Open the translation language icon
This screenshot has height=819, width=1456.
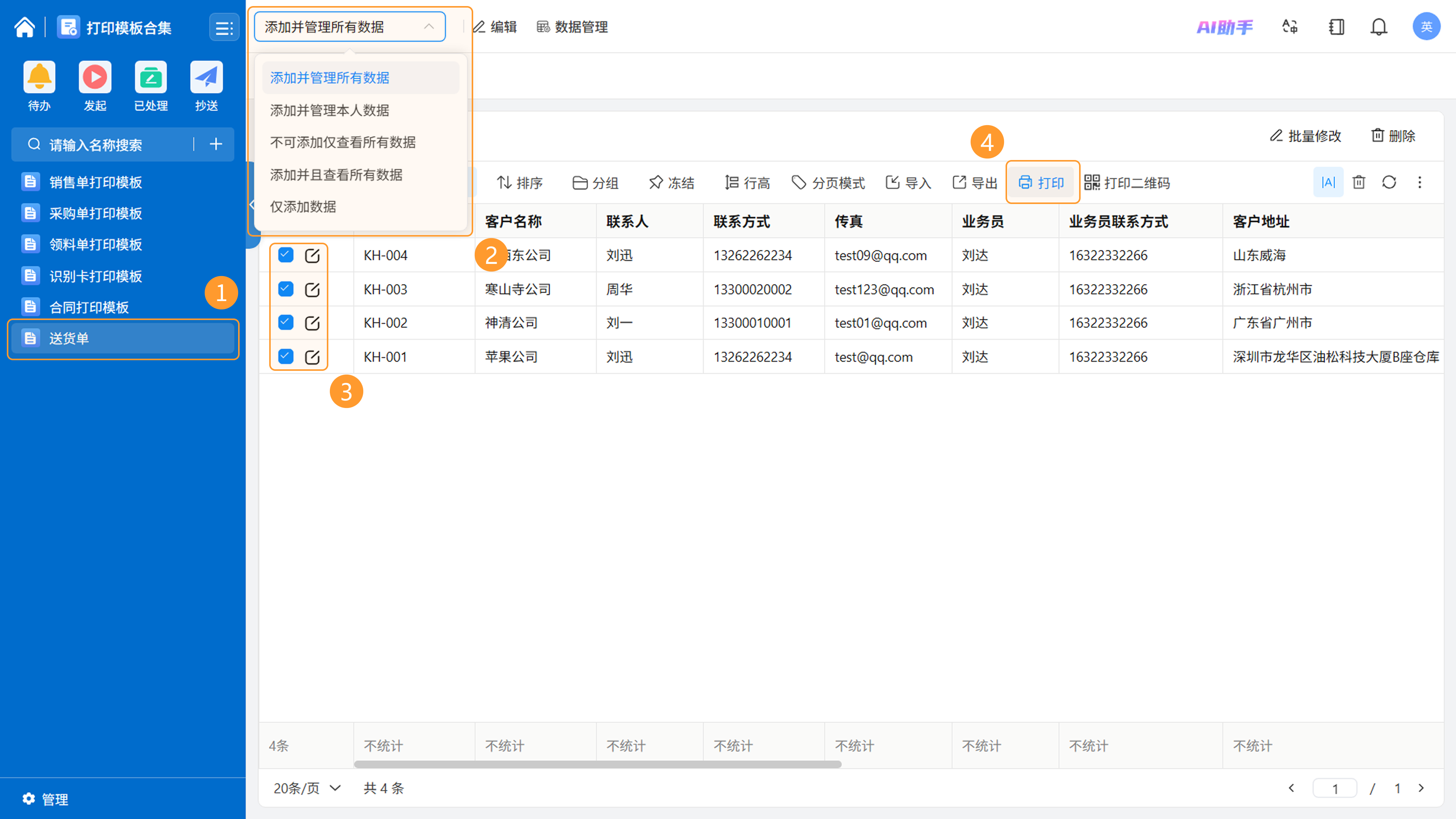(x=1290, y=27)
